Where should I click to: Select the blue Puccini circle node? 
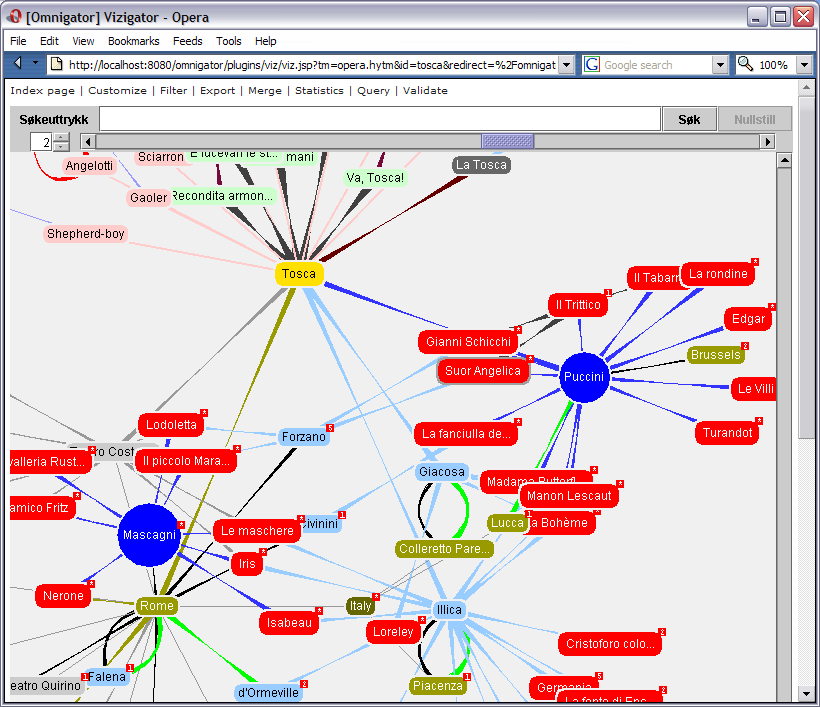point(584,377)
